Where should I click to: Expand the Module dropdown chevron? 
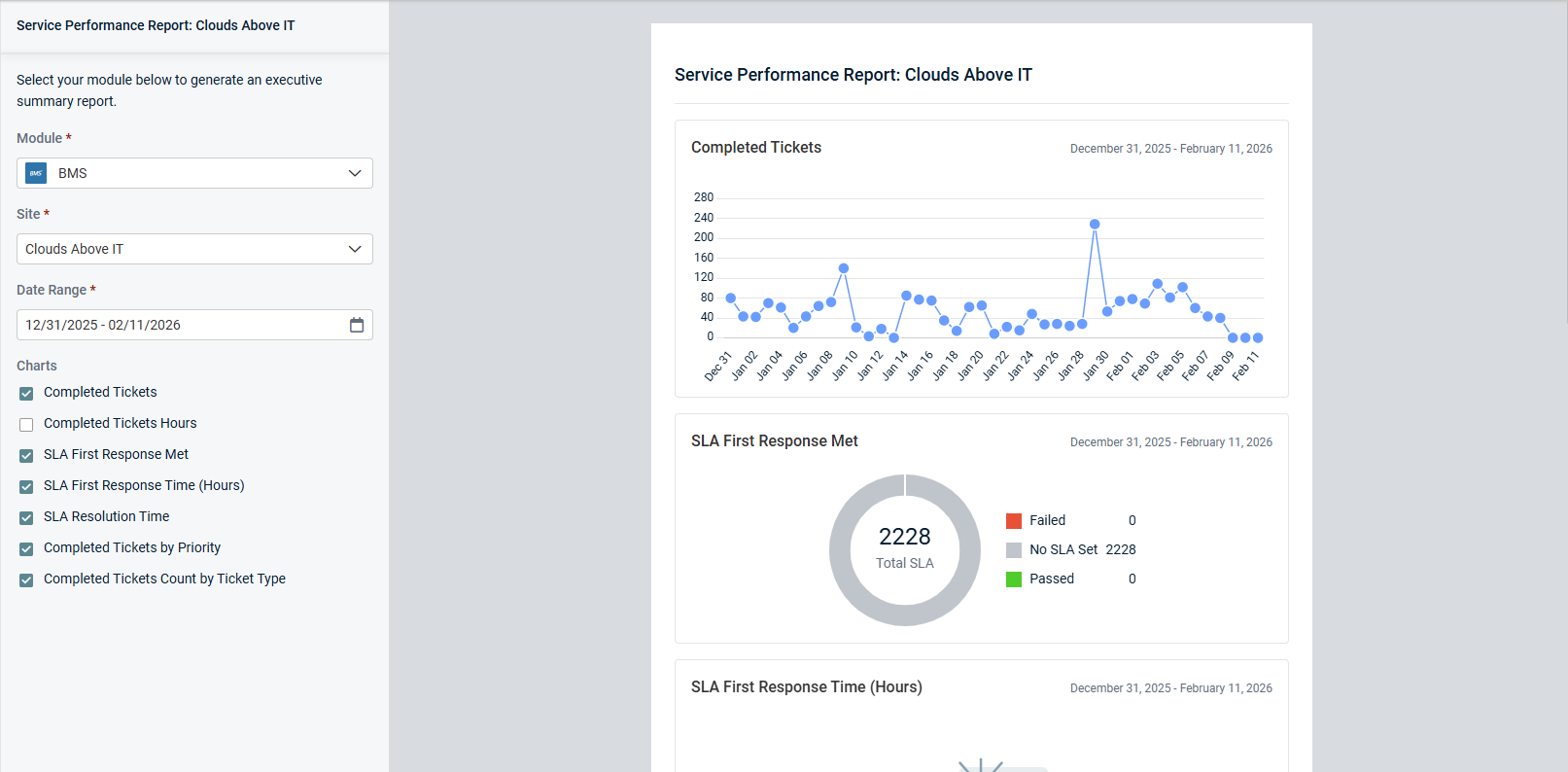pyautogui.click(x=355, y=173)
